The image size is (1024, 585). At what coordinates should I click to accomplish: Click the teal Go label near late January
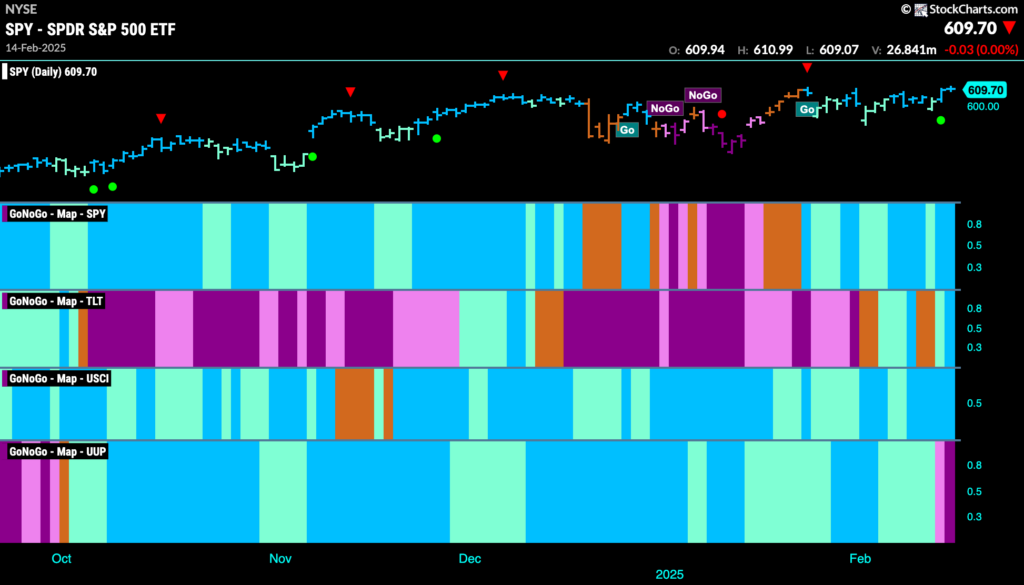pos(807,110)
